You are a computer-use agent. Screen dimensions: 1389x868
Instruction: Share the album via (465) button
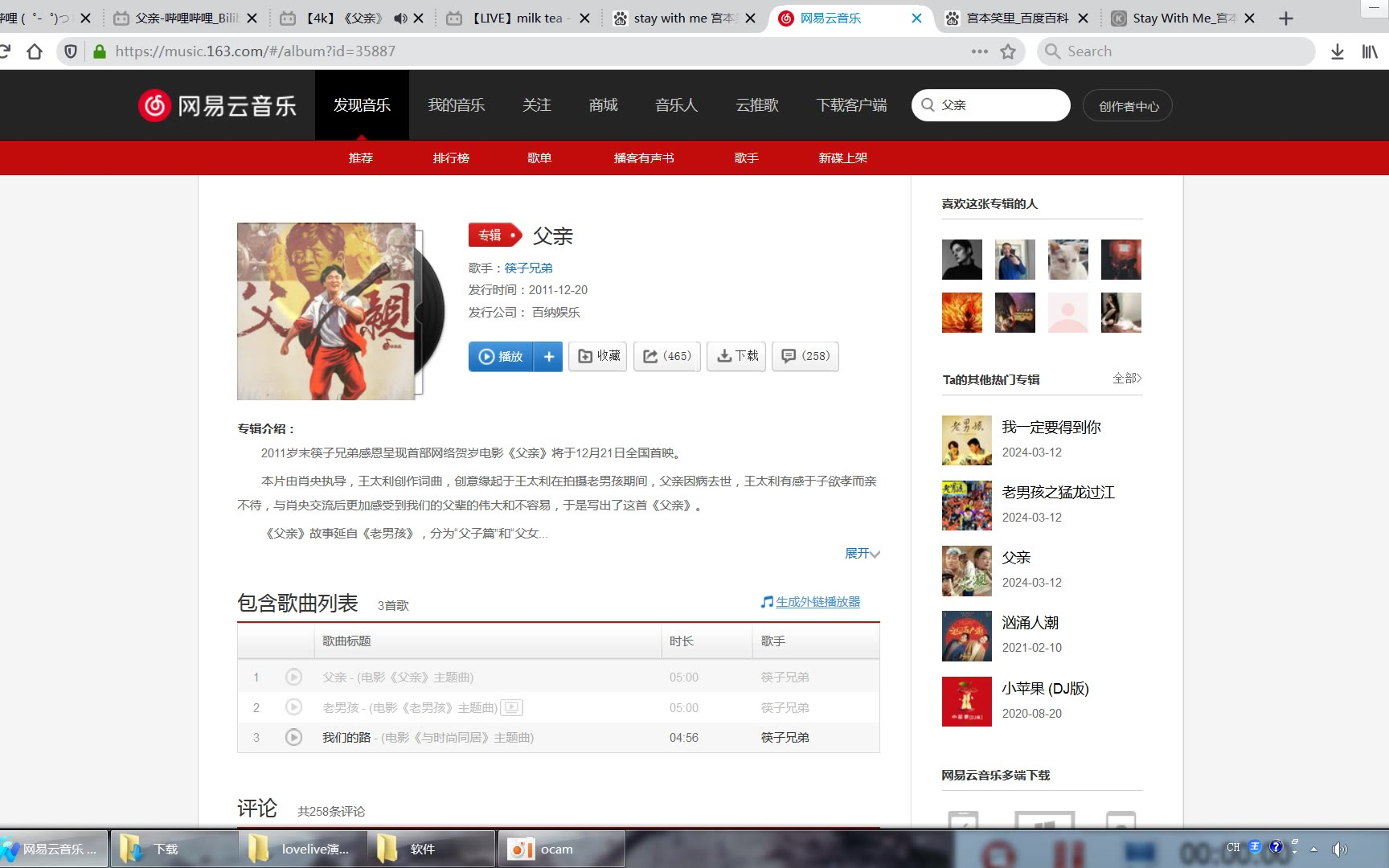coord(667,356)
